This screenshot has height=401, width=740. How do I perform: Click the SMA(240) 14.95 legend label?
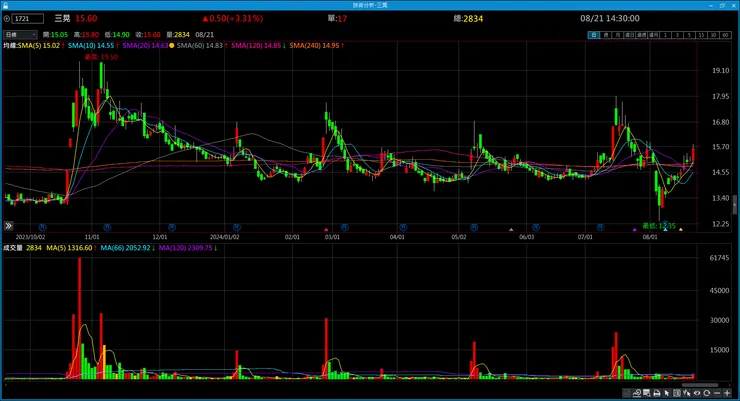coord(314,45)
